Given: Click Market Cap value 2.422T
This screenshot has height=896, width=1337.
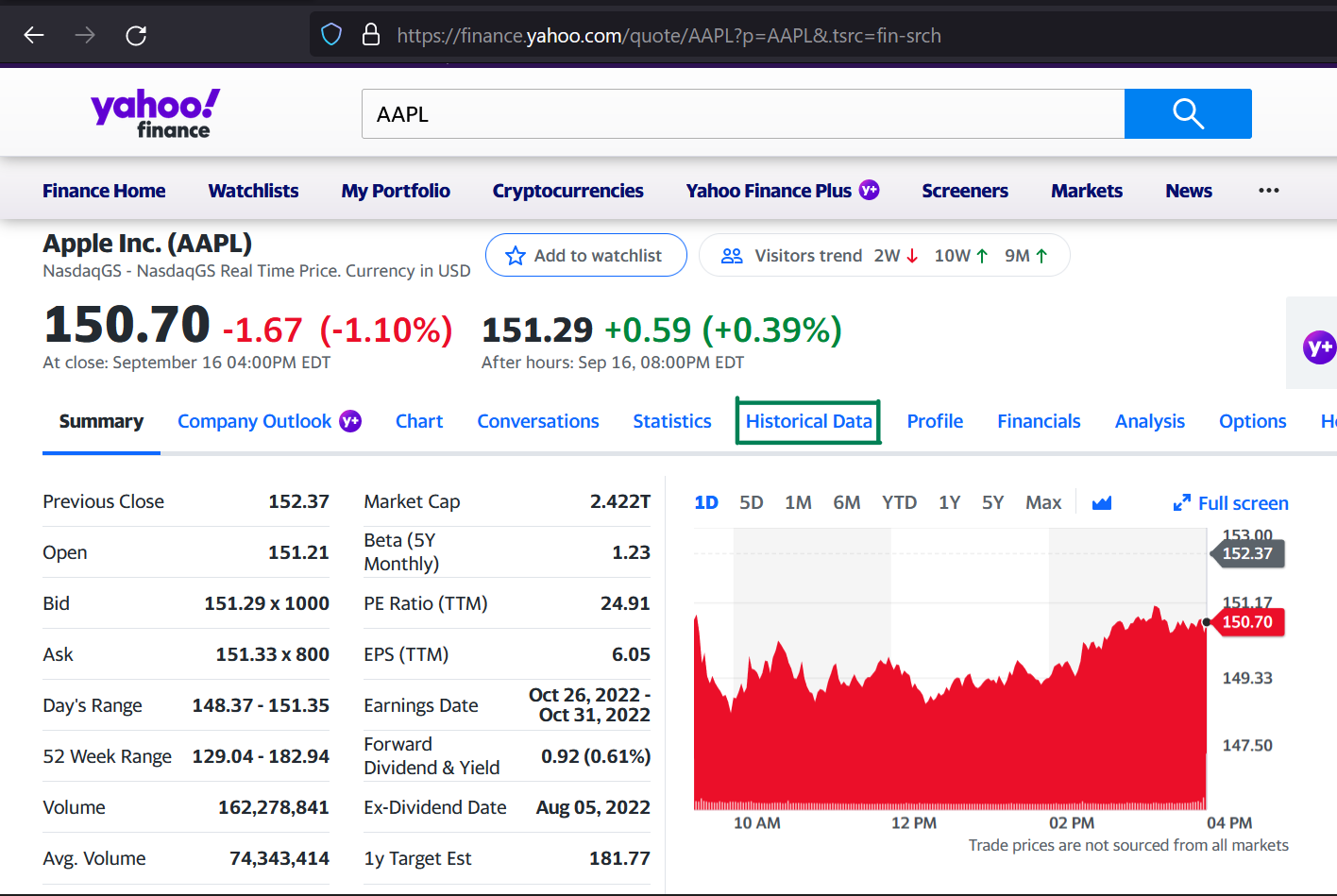Looking at the screenshot, I should coord(620,501).
